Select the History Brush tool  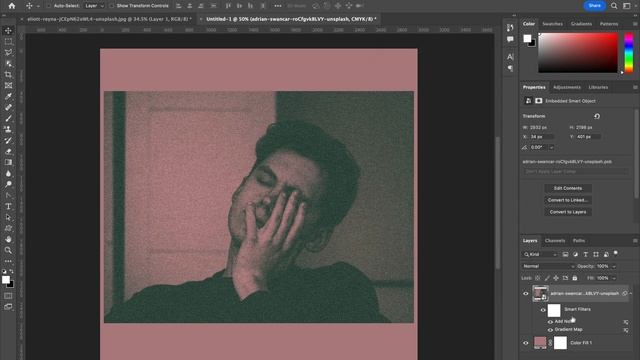8,140
